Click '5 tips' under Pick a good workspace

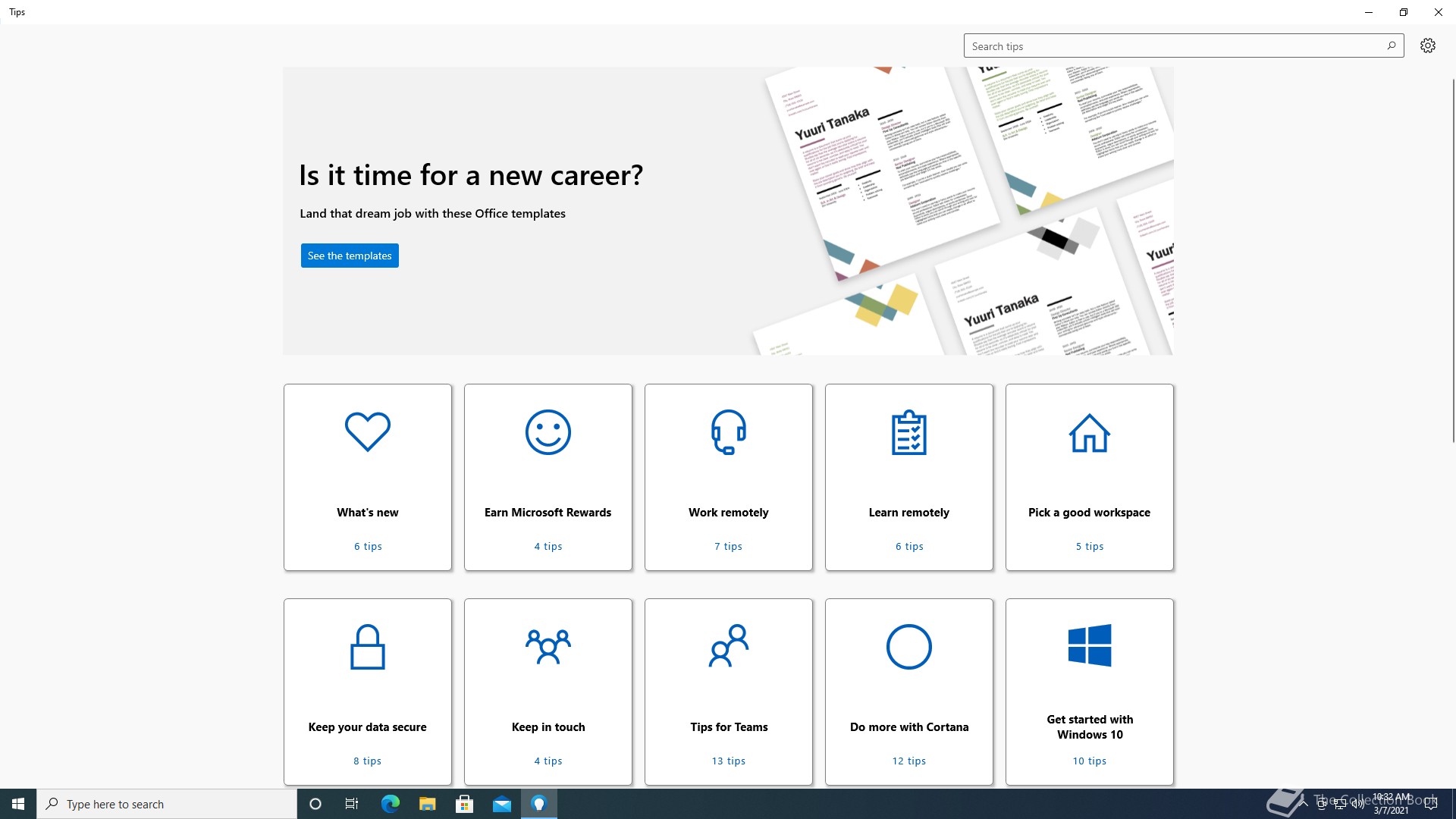coord(1090,546)
